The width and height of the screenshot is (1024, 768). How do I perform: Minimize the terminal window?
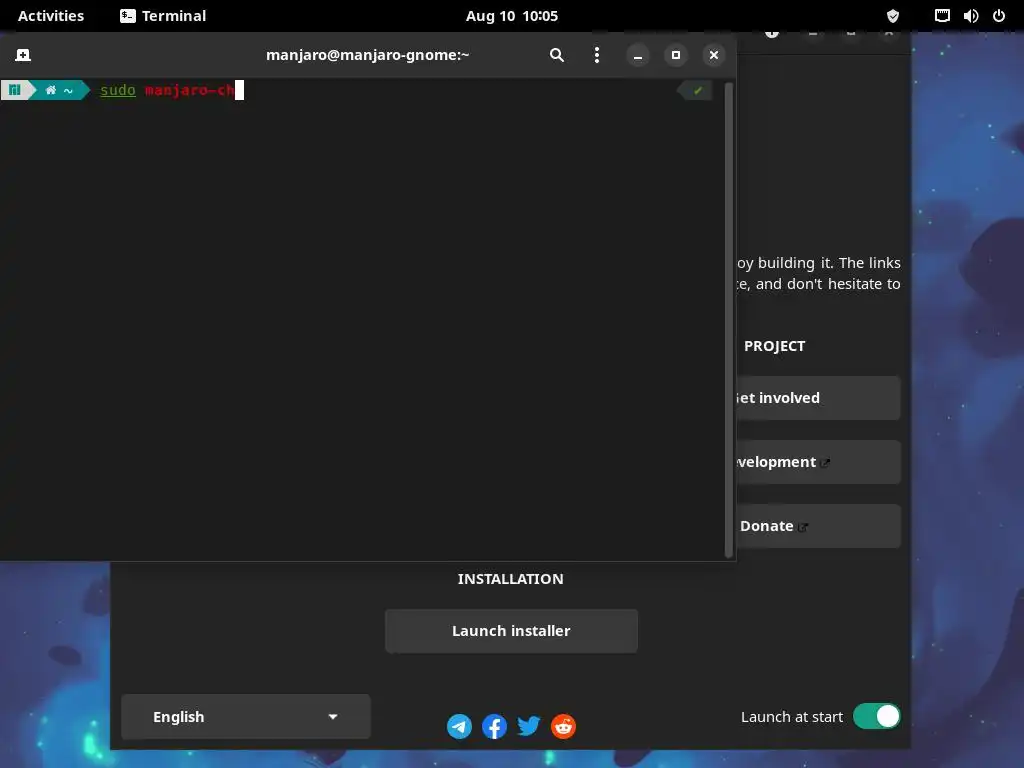click(x=638, y=56)
